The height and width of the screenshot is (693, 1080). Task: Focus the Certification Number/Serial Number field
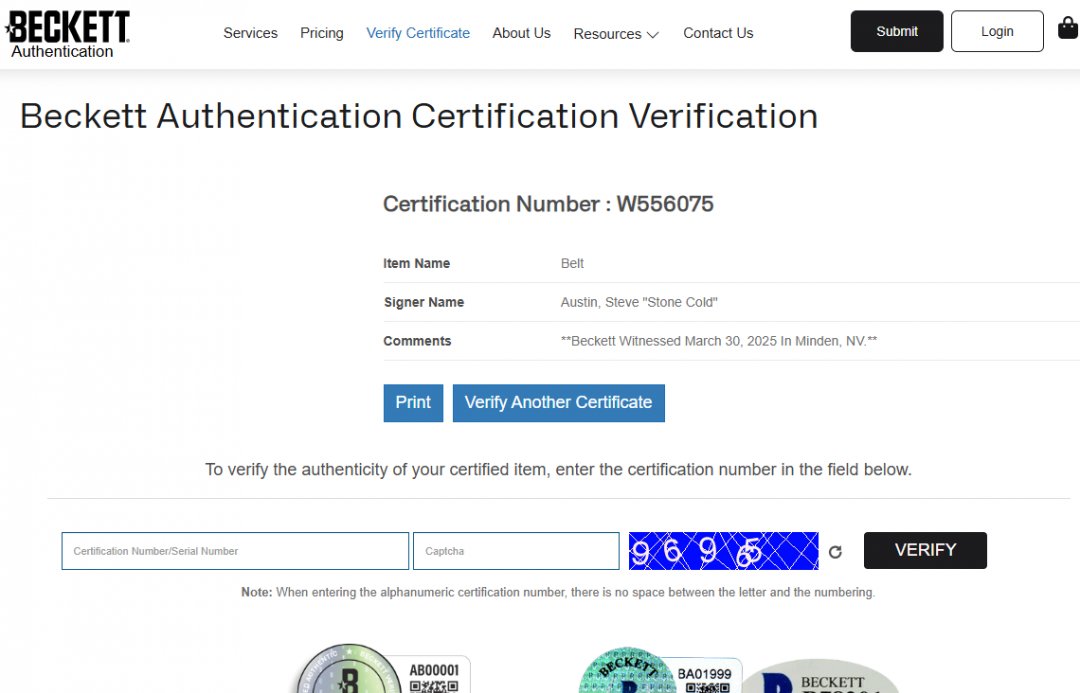pos(235,551)
